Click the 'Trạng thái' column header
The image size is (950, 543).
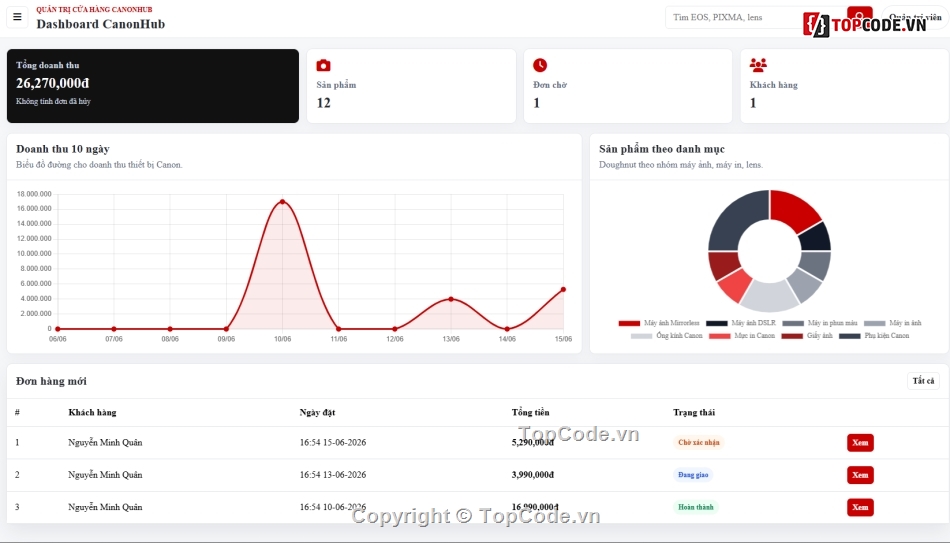click(x=694, y=412)
